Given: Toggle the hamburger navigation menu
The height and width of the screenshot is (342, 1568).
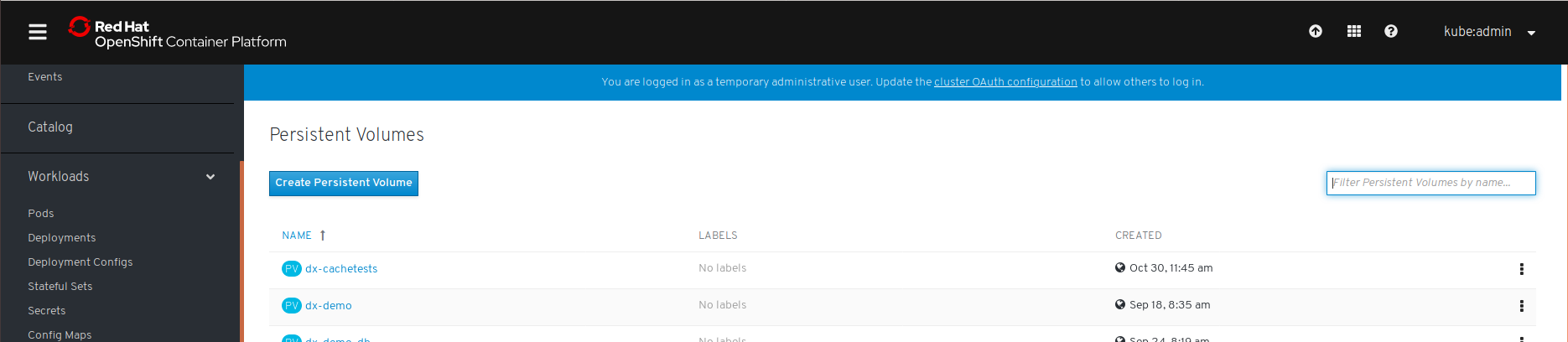Looking at the screenshot, I should click(38, 32).
